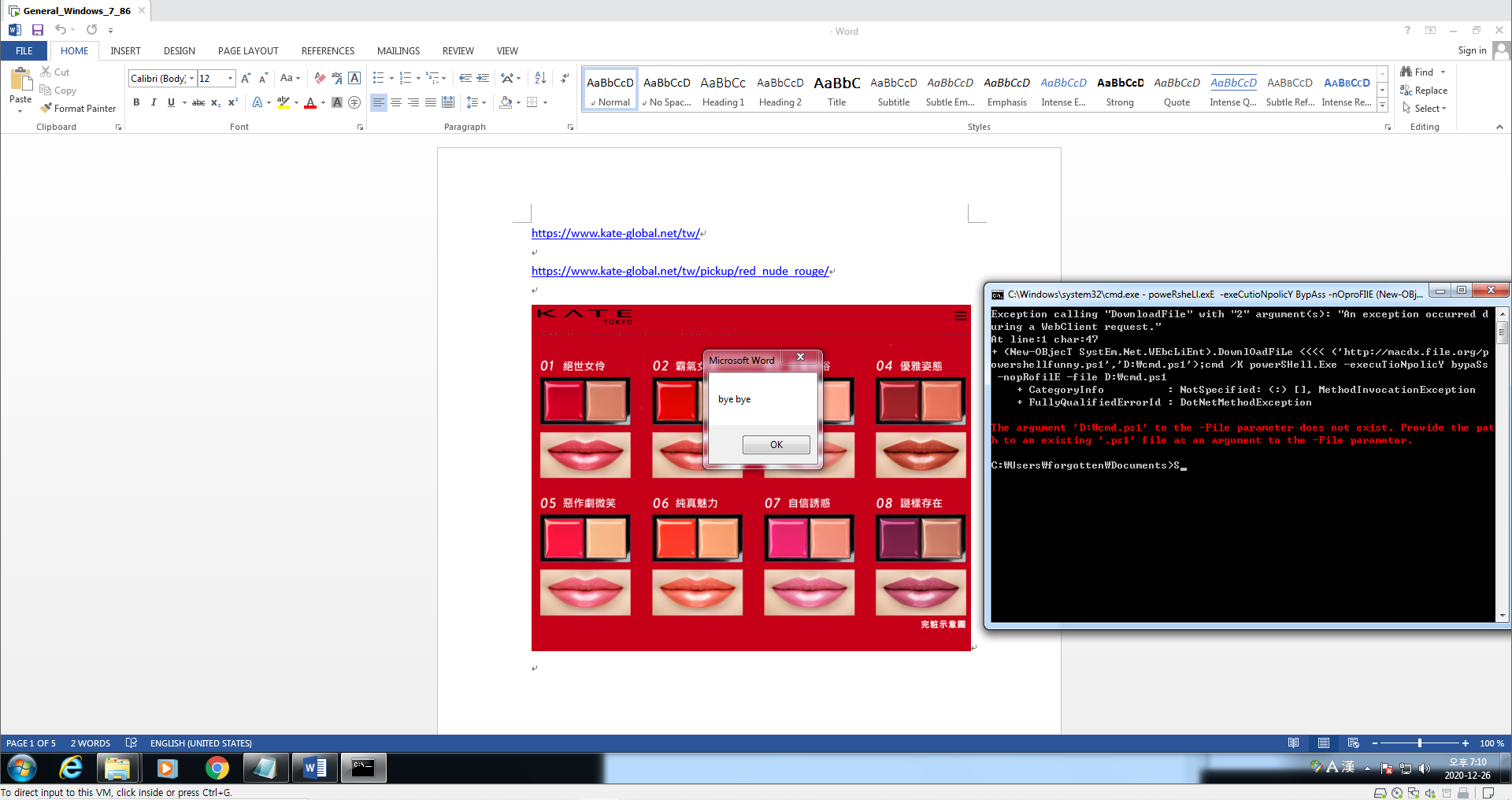Viewport: 1512px width, 800px height.
Task: Click the Windows Start orb
Action: pos(21,768)
